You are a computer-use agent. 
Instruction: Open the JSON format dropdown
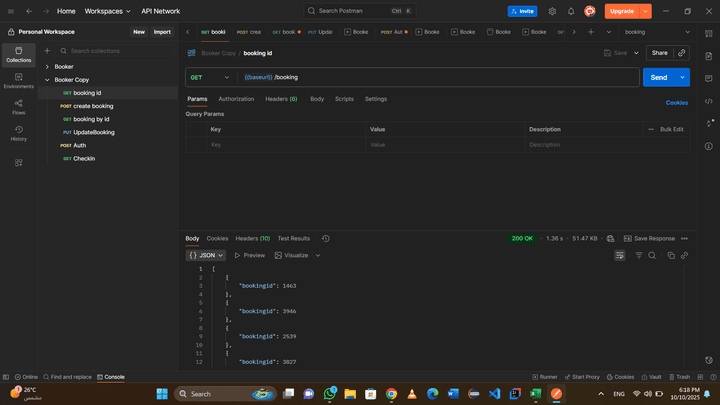(206, 255)
